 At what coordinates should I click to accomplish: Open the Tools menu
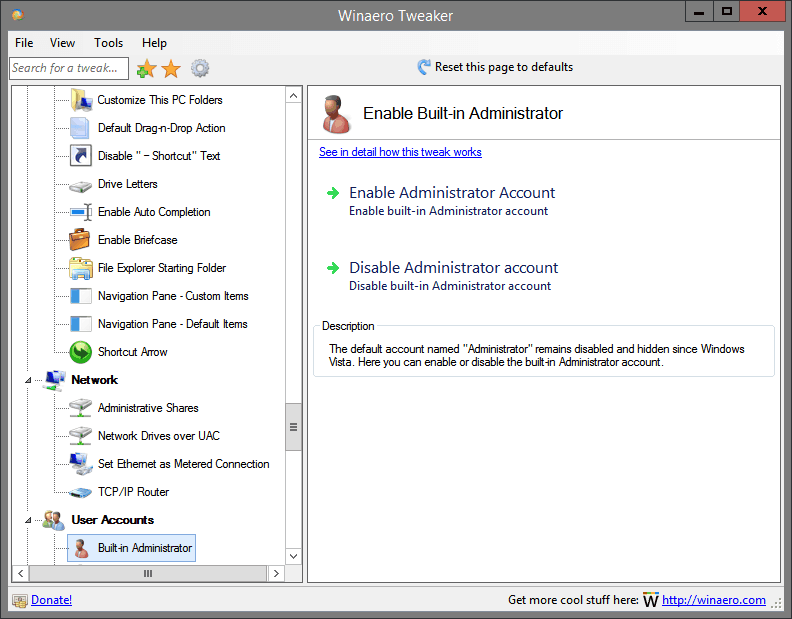tap(109, 43)
